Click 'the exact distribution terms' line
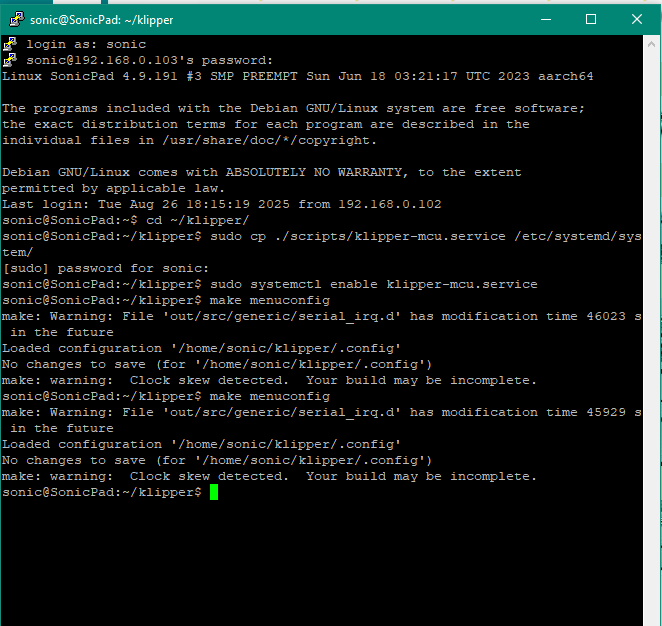Viewport: 662px width, 626px height. (266, 125)
